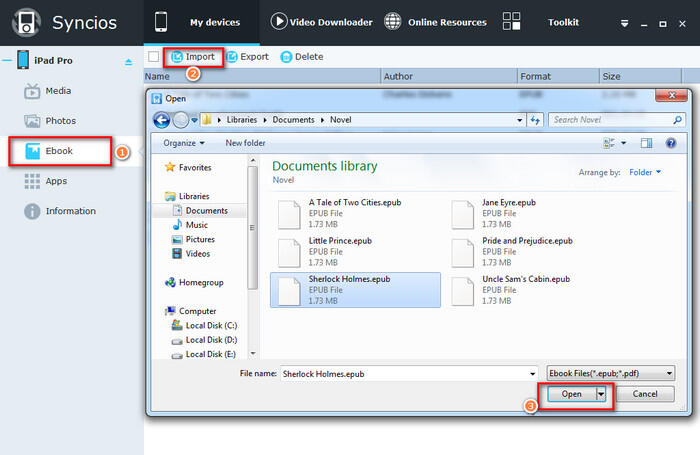Click the Import button
700x455 pixels.
[x=193, y=57]
